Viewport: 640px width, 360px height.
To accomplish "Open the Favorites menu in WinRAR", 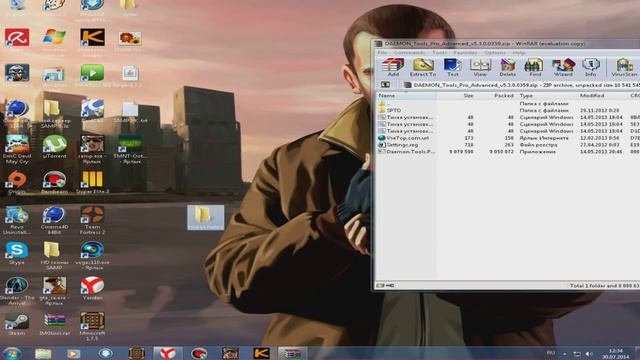I will [x=465, y=53].
